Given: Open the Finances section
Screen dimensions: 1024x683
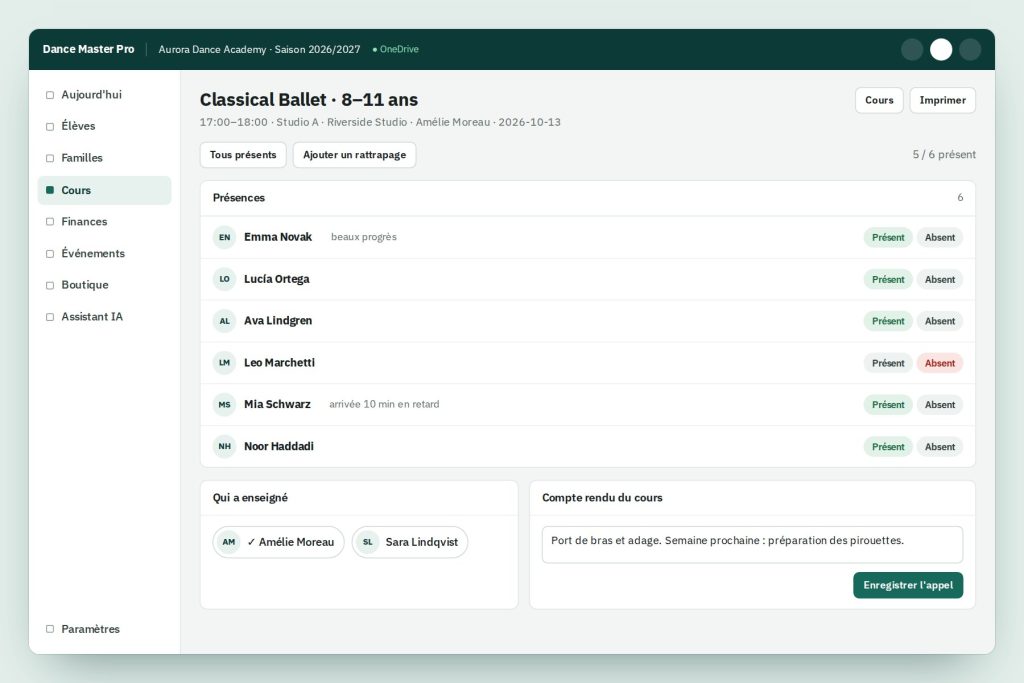Looking at the screenshot, I should (x=104, y=221).
